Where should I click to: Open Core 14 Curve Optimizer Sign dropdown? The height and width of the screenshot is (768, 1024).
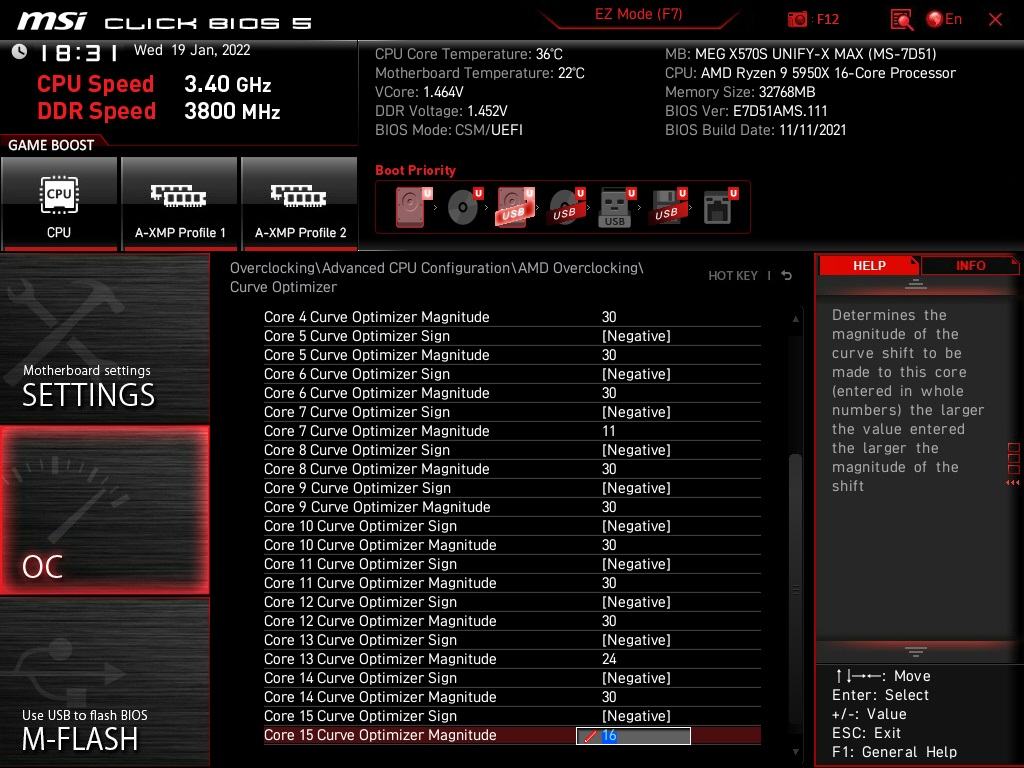click(636, 678)
